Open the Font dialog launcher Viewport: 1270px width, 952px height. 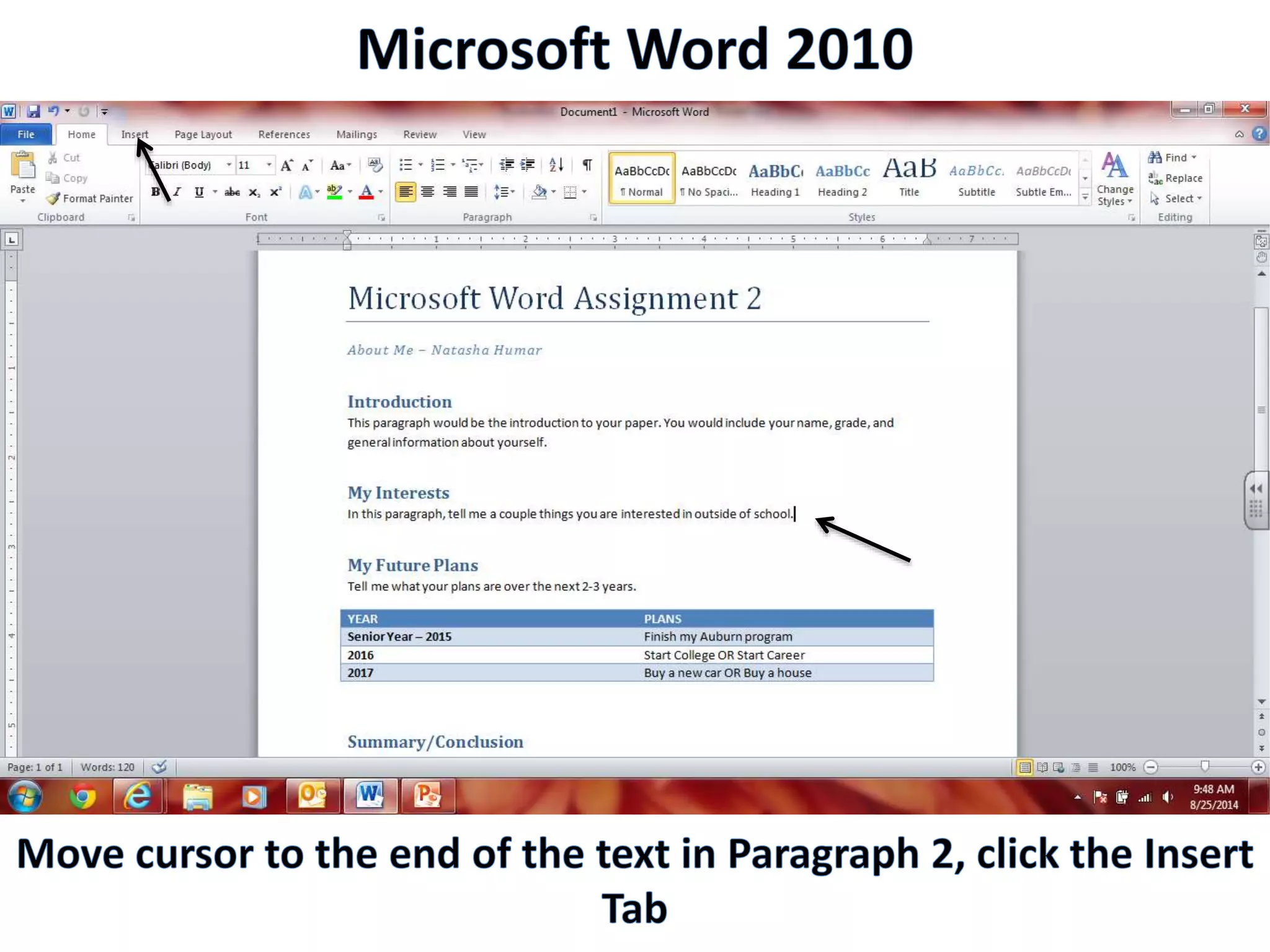(x=381, y=218)
